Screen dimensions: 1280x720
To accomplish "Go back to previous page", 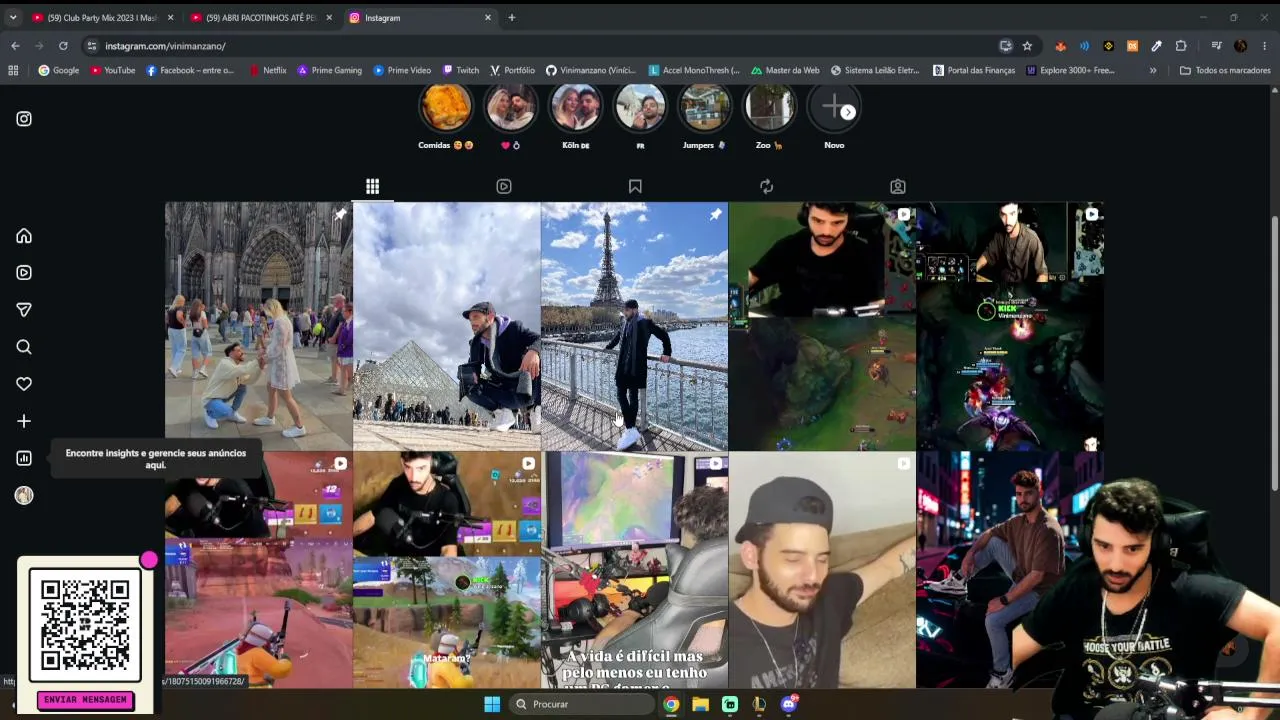I will pos(15,46).
